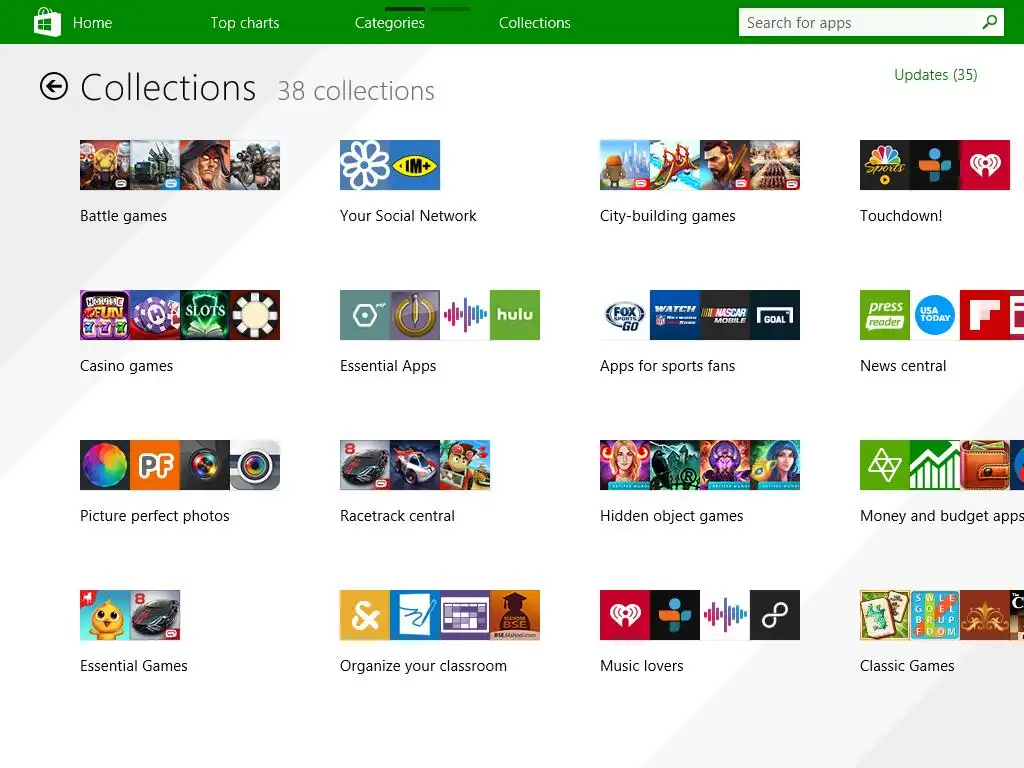Open the NASCAR Mobile app icon
Image resolution: width=1024 pixels, height=768 pixels.
725,315
